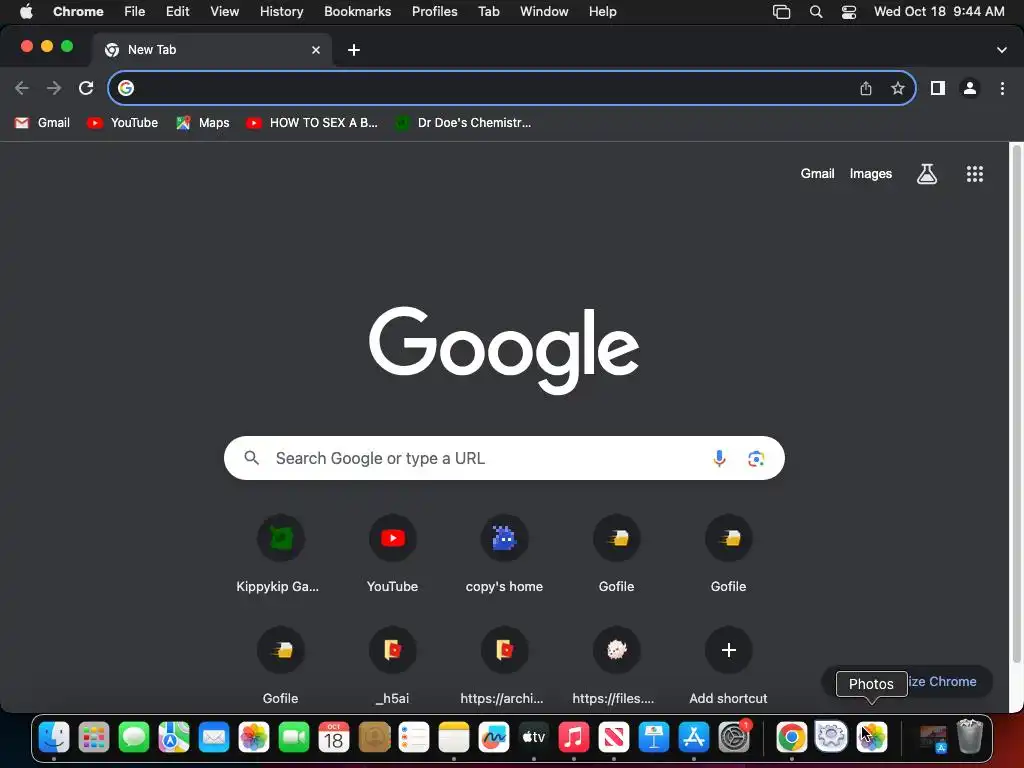Click the Stage Manager menu bar icon
Screen dimensions: 1024x768
781,12
